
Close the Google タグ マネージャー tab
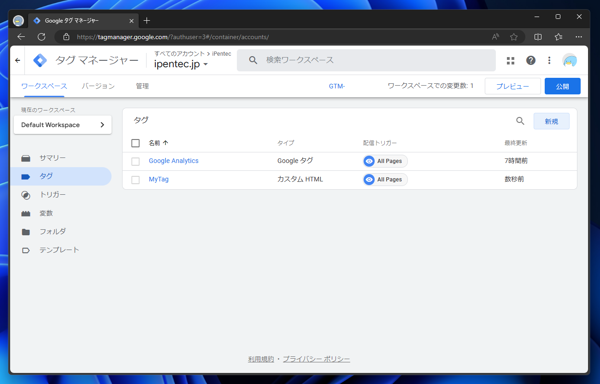(131, 21)
